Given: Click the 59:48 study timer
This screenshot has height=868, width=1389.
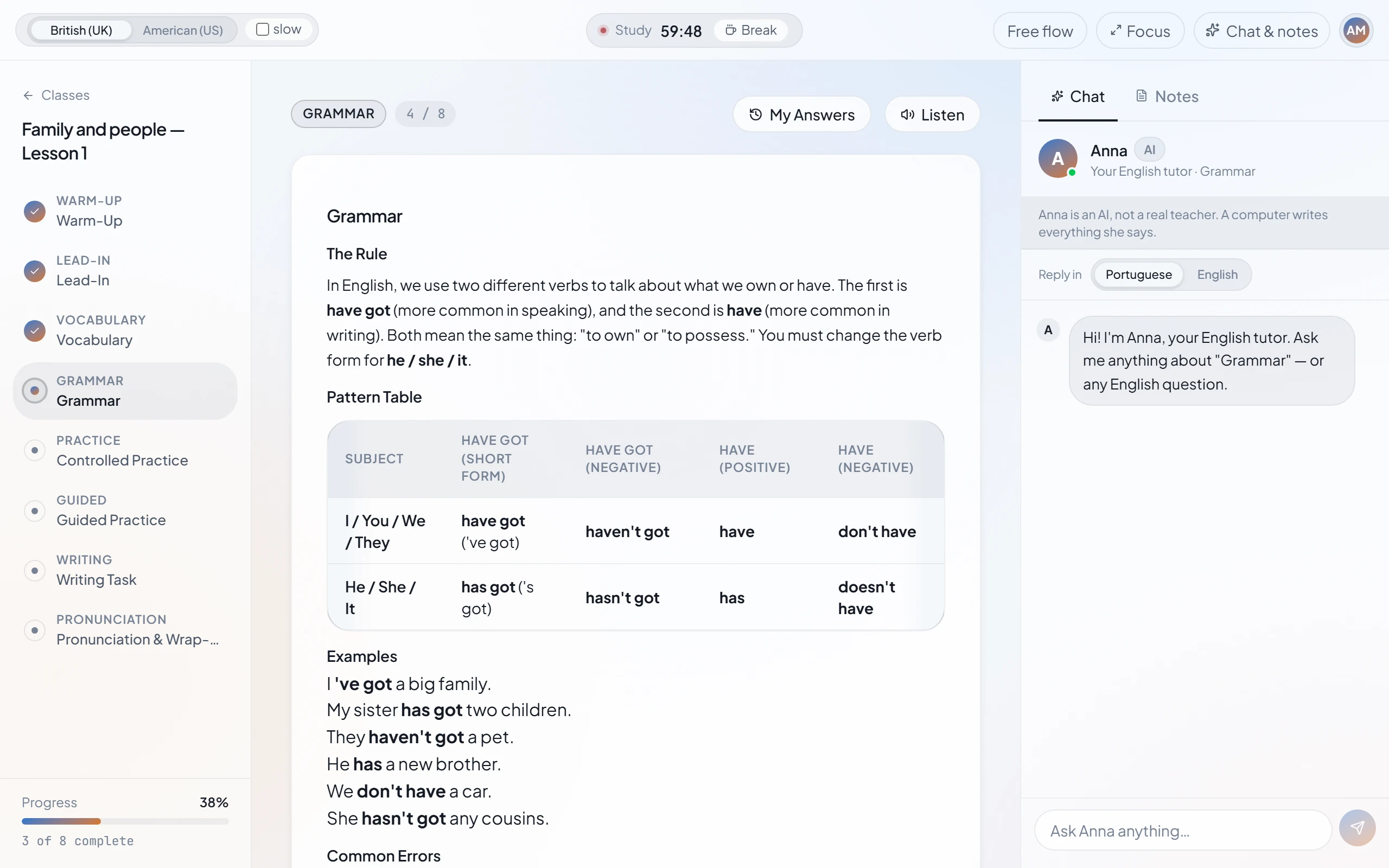Looking at the screenshot, I should [x=681, y=31].
